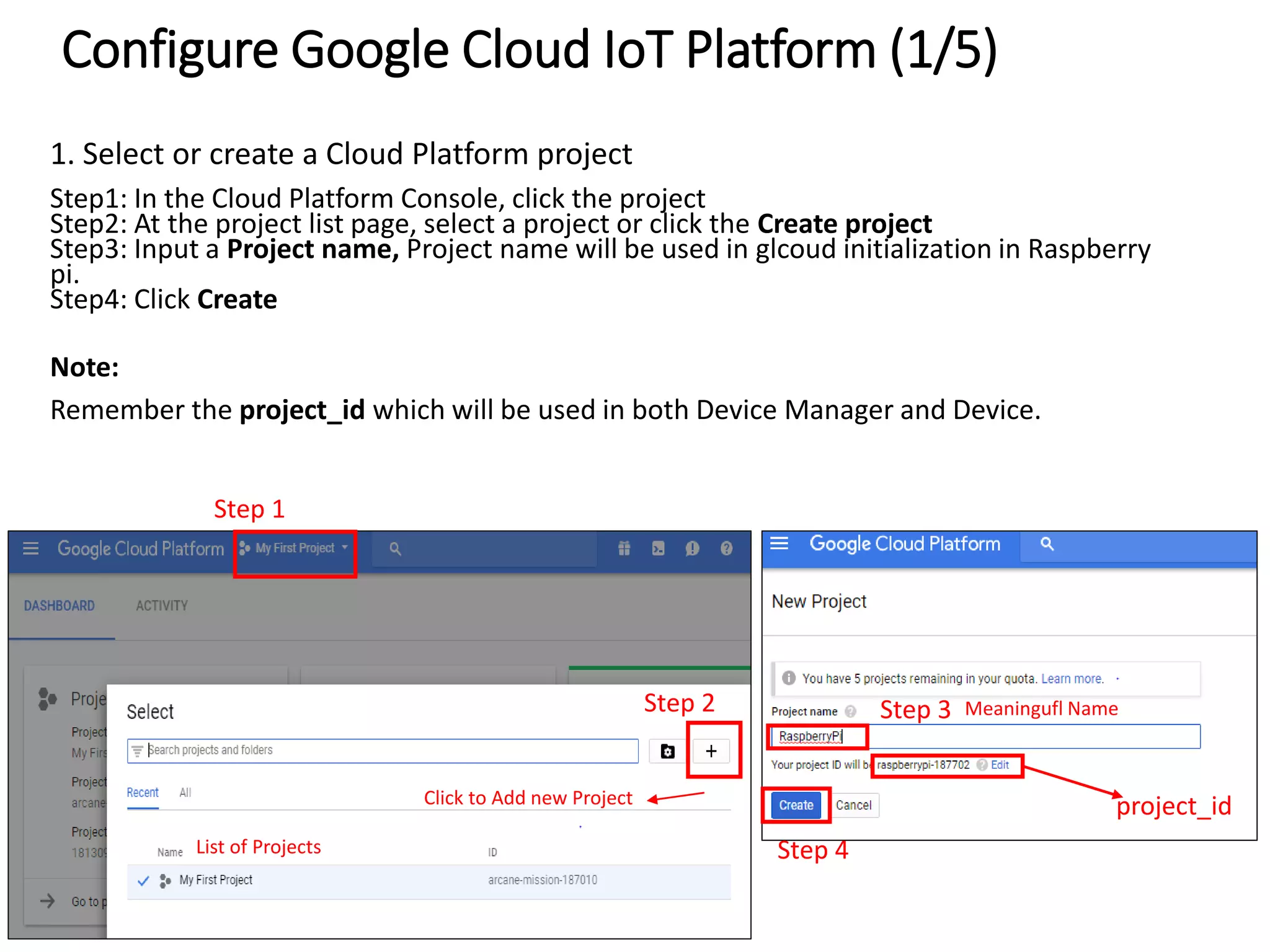The width and height of the screenshot is (1270, 952).
Task: Select the Recent tab in Select dialog
Action: tap(143, 793)
